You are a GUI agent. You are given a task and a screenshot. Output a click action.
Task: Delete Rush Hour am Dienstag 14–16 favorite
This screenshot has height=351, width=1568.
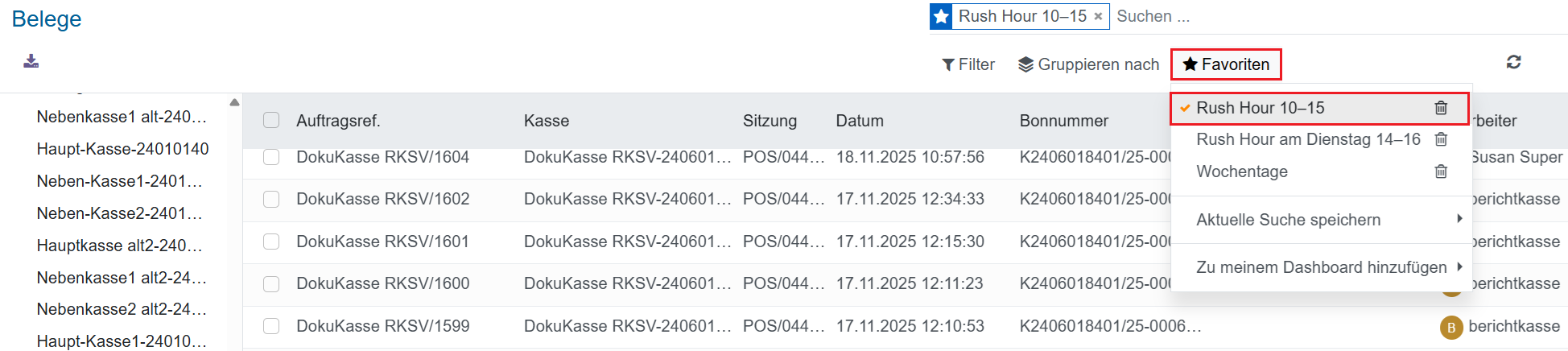1441,139
